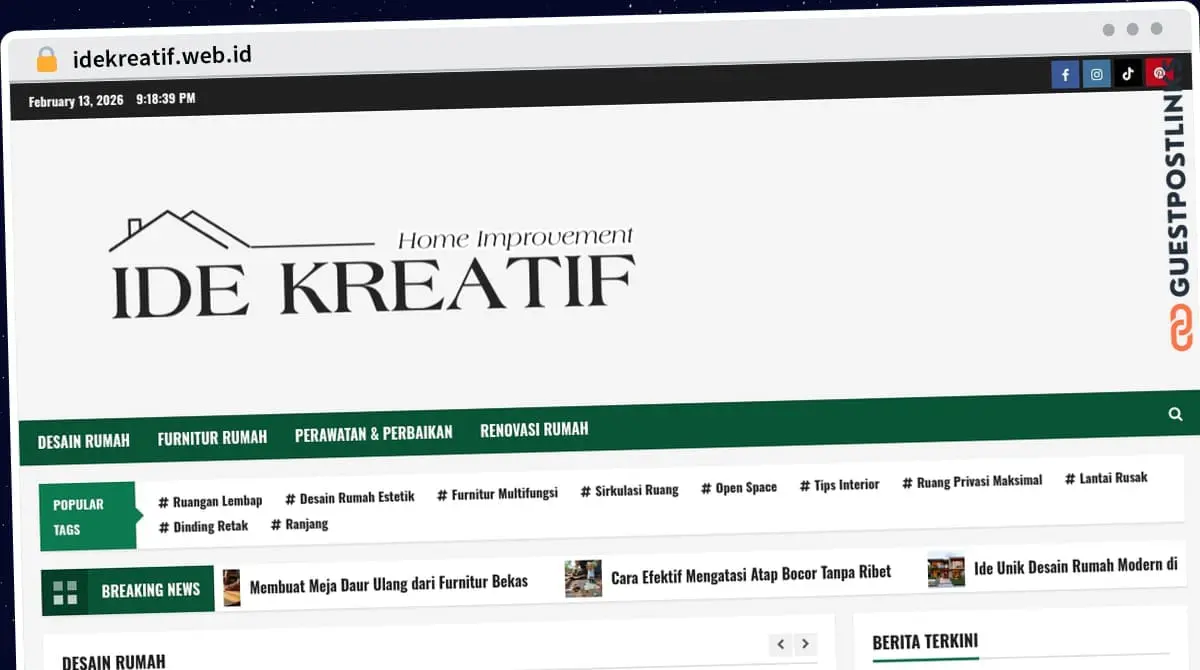Open the Ruang Privasi Maksimal tag
Viewport: 1200px width, 670px height.
click(972, 481)
